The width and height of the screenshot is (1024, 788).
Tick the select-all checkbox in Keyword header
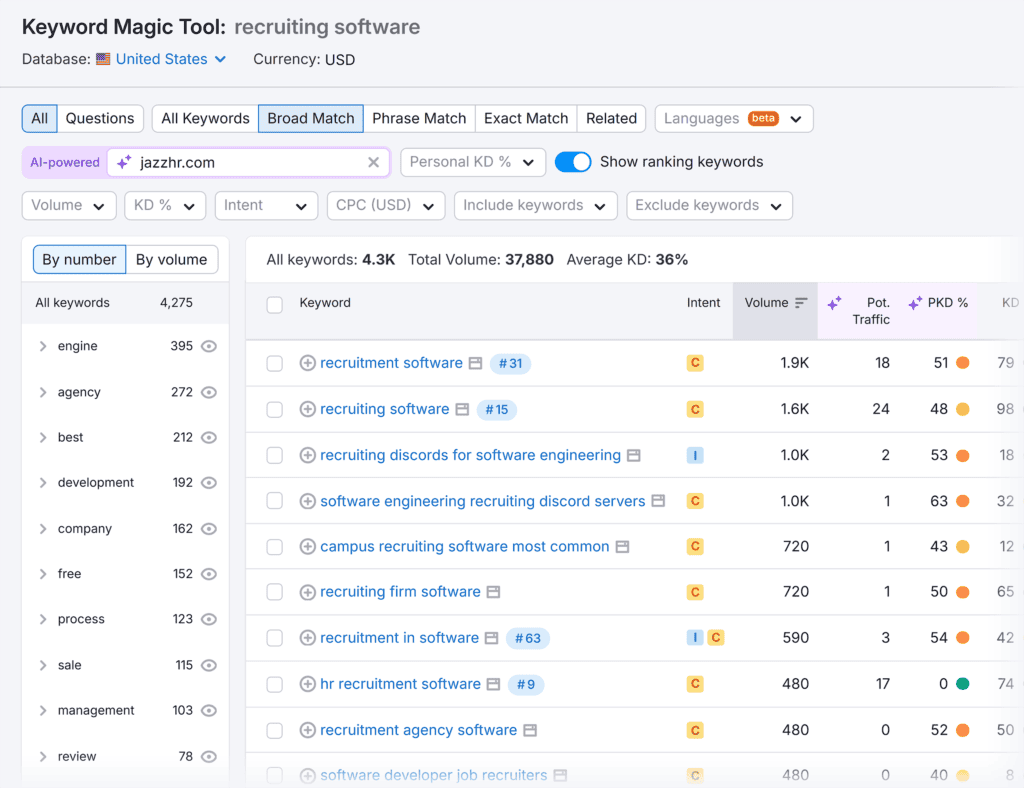point(274,304)
